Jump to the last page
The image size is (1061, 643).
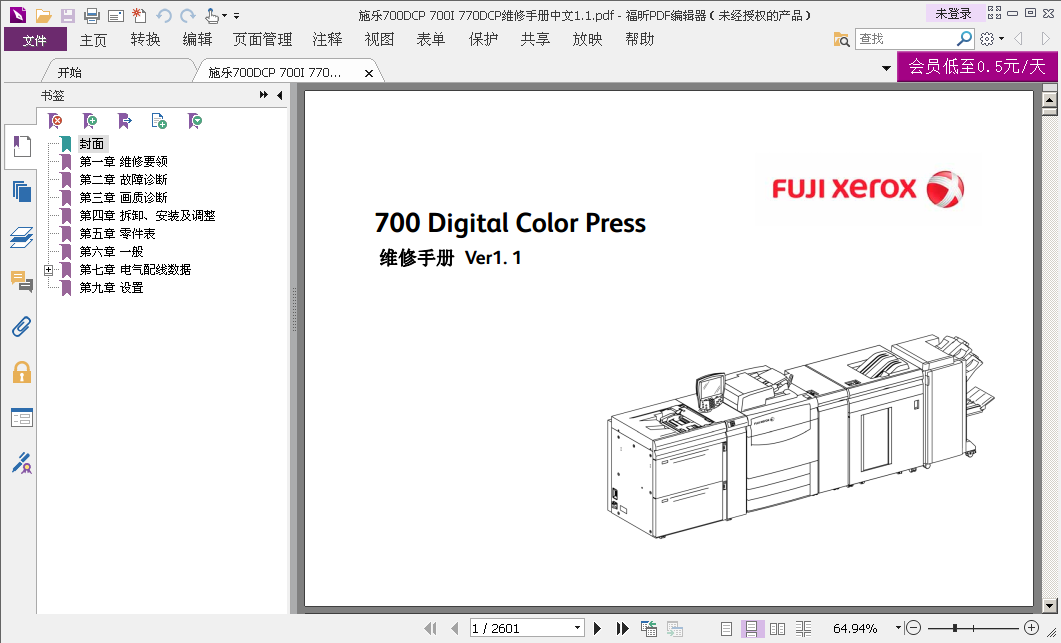point(623,629)
